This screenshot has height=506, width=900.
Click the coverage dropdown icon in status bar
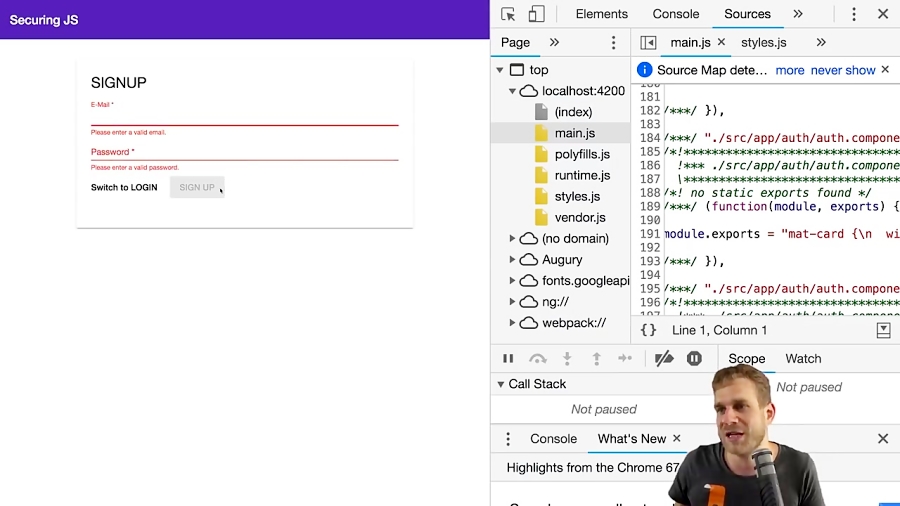point(883,330)
